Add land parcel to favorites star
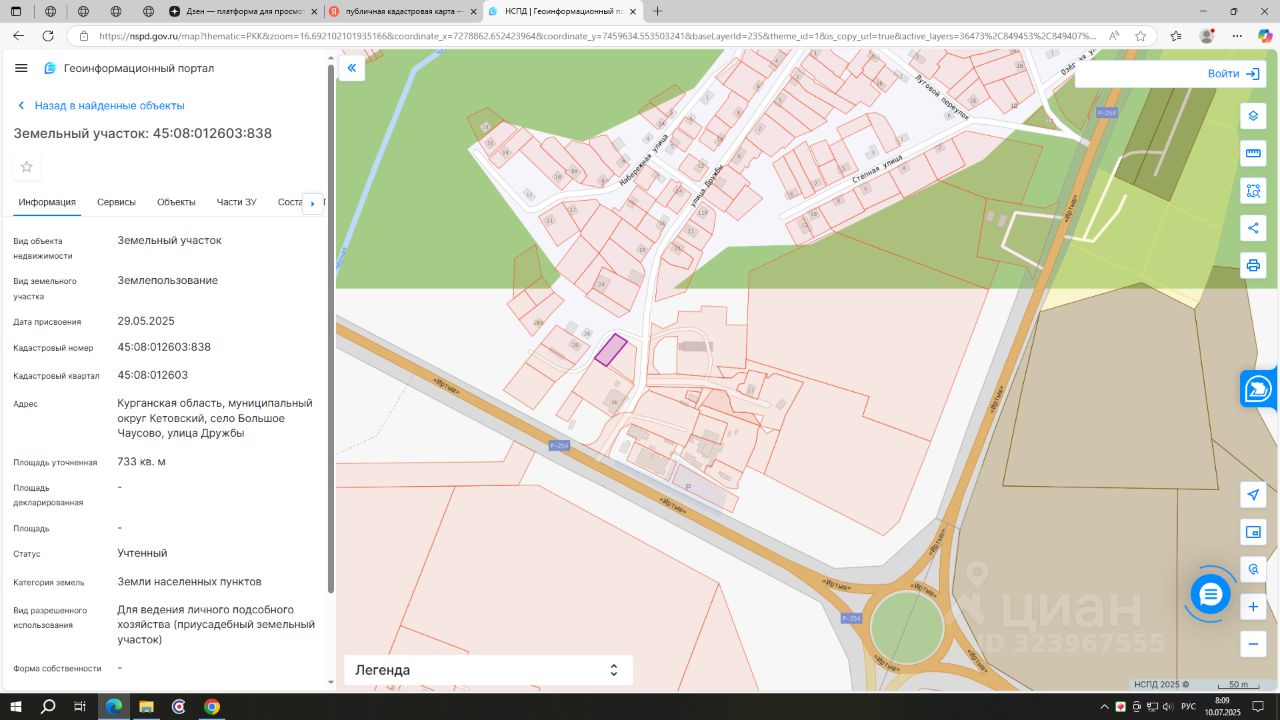Screen dimensions: 1280x720 (x=27, y=167)
